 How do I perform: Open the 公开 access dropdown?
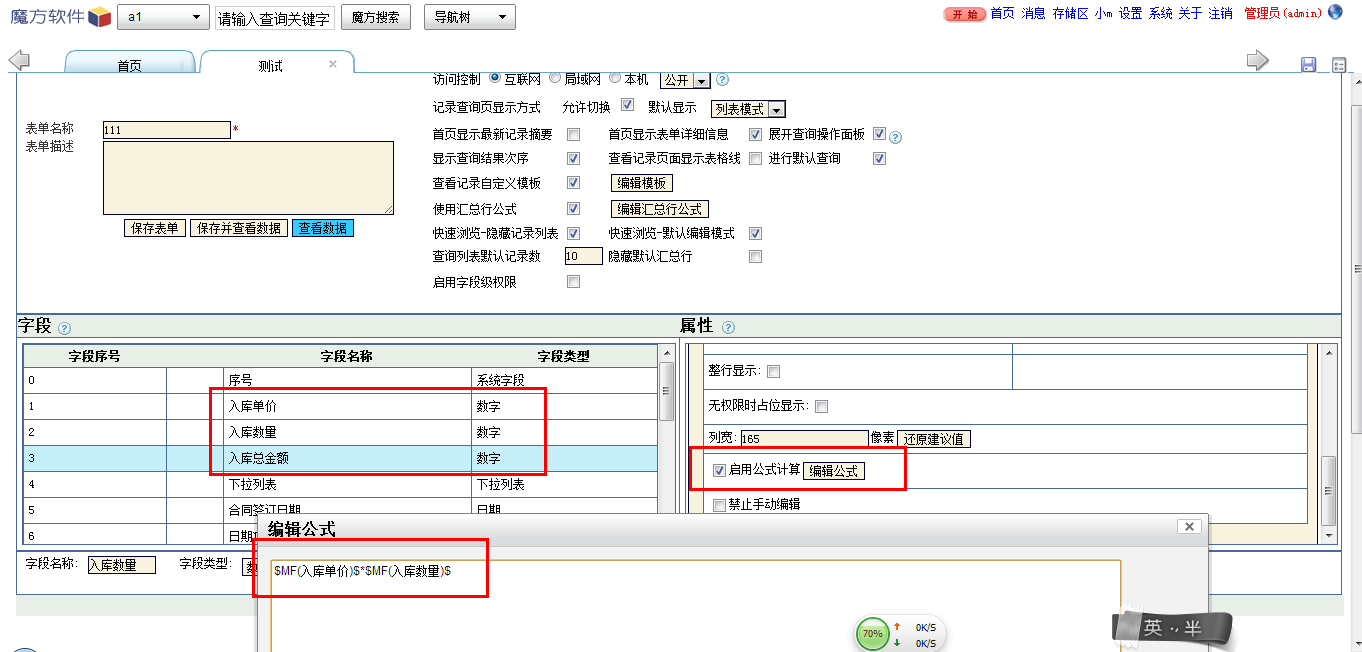pos(685,81)
